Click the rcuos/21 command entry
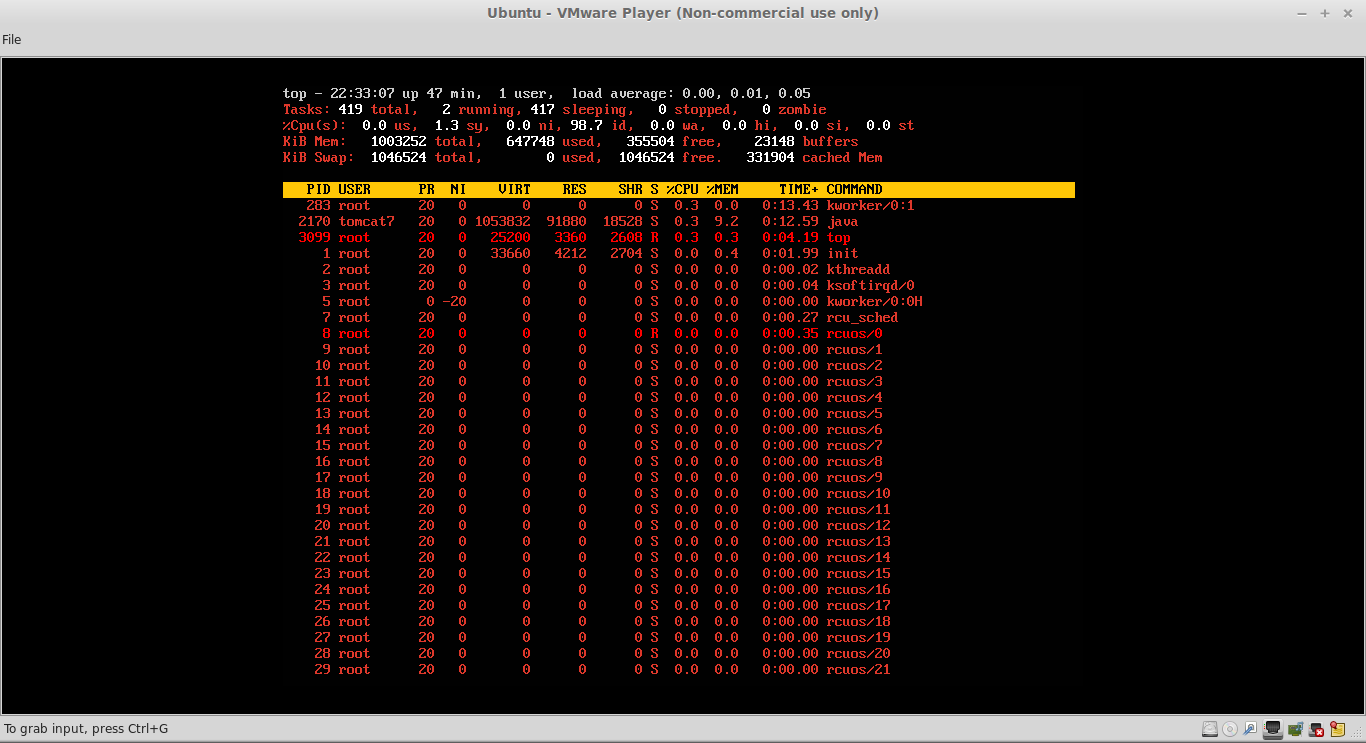The image size is (1366, 743). [858, 669]
